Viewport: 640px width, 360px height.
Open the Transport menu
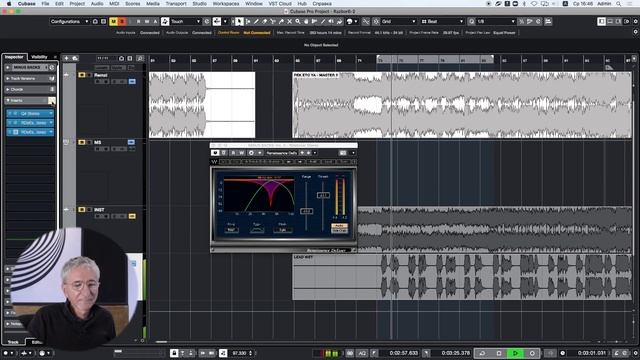click(176, 4)
